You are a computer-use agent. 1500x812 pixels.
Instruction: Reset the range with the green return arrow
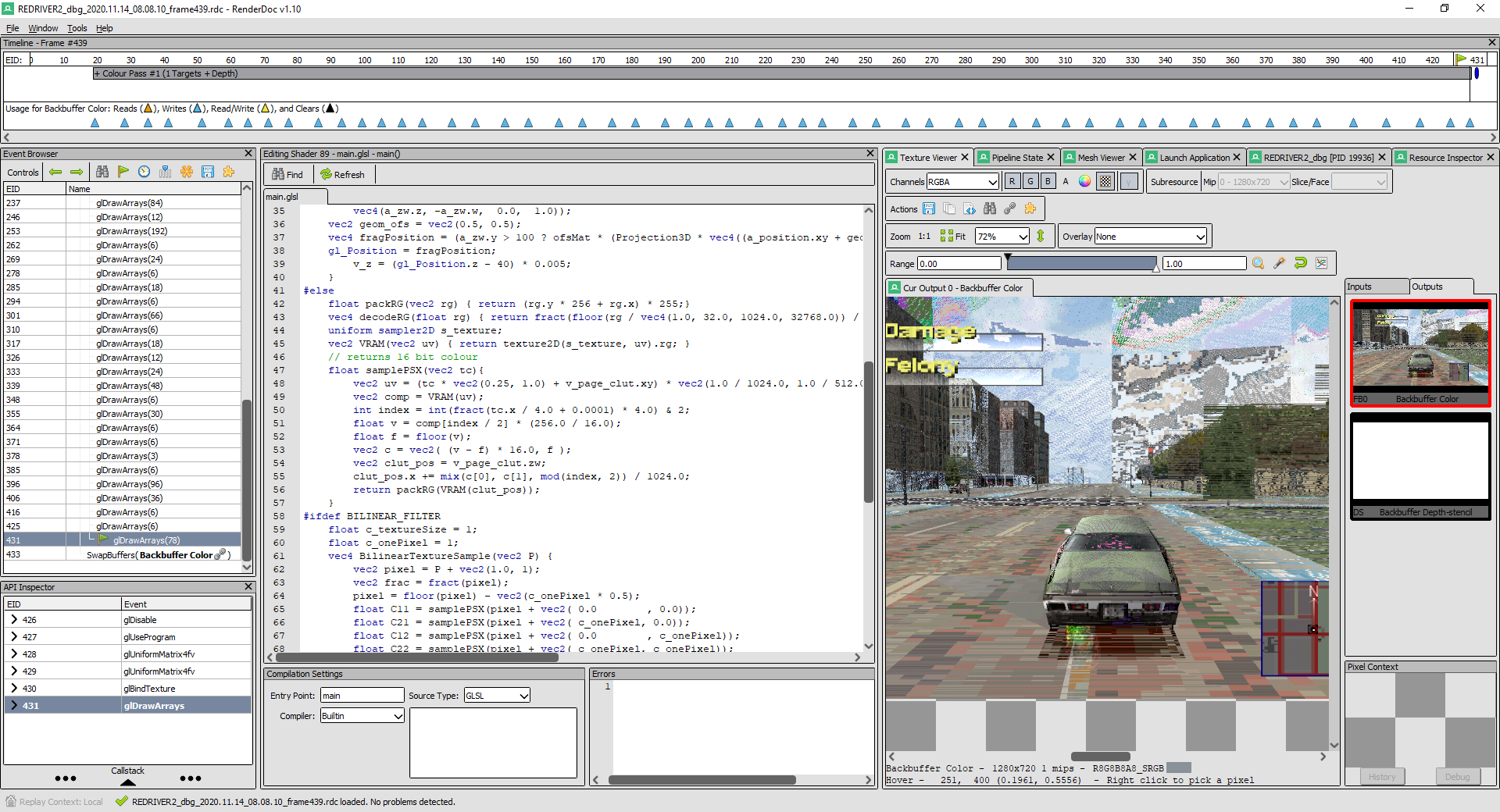(1300, 263)
